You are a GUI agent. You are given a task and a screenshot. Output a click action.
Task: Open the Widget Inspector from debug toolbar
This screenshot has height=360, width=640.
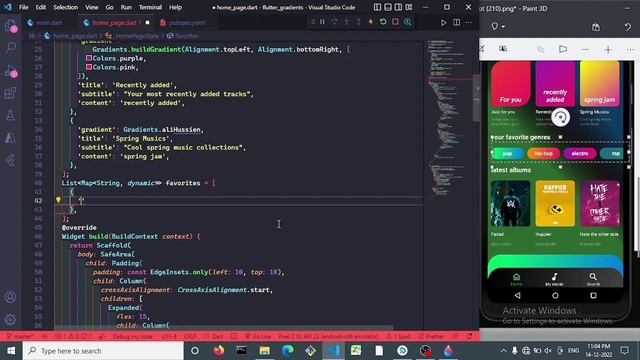407,22
